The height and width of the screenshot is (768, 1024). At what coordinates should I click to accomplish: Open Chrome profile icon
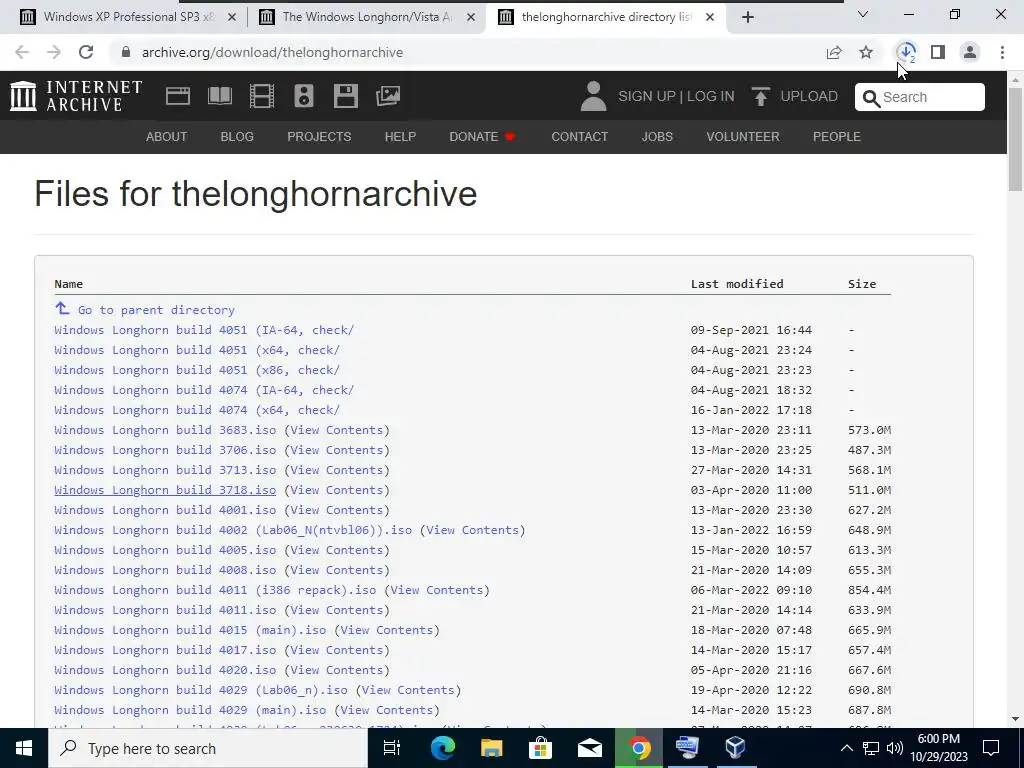[x=970, y=52]
